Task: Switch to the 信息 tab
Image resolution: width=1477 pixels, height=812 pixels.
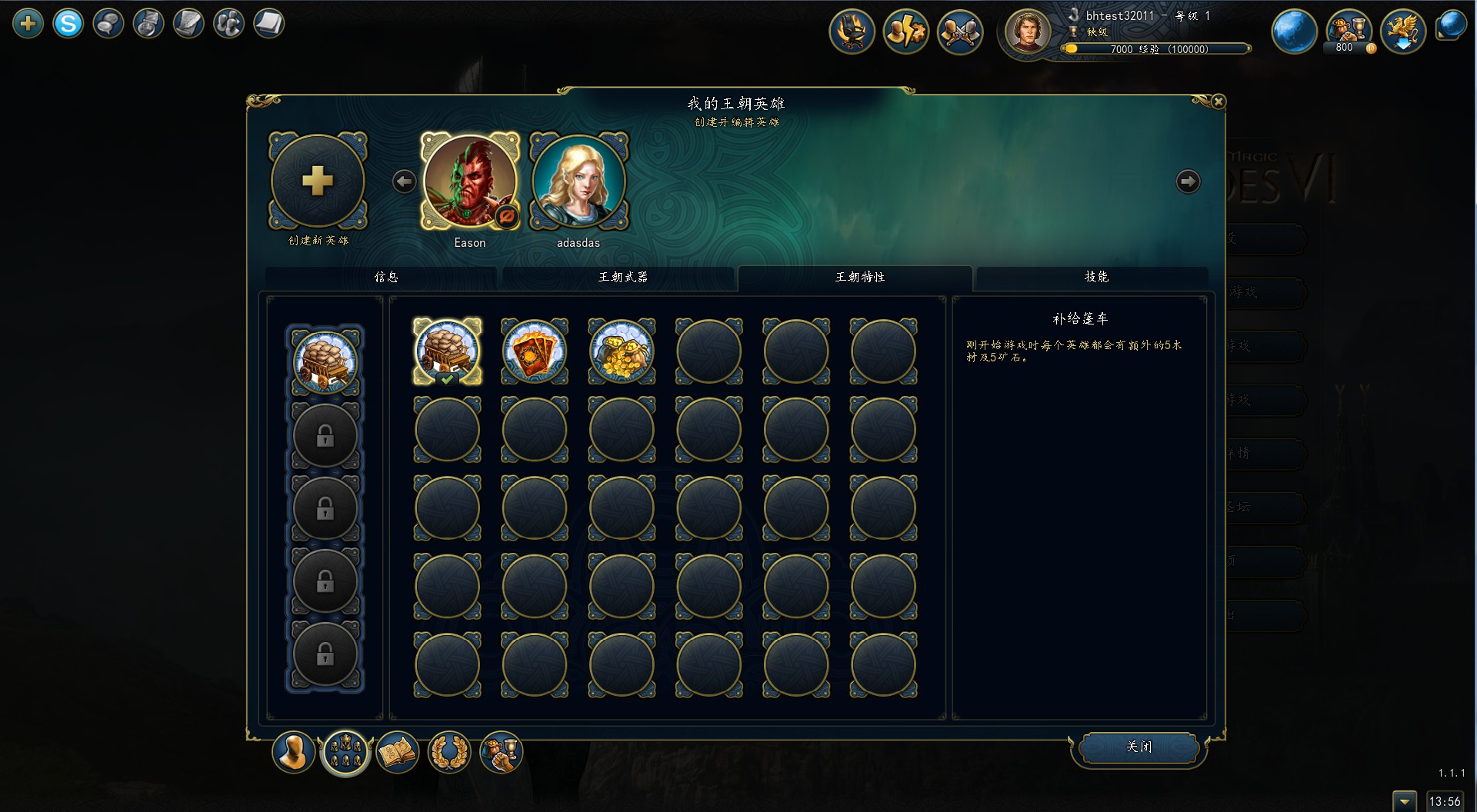Action: click(386, 278)
